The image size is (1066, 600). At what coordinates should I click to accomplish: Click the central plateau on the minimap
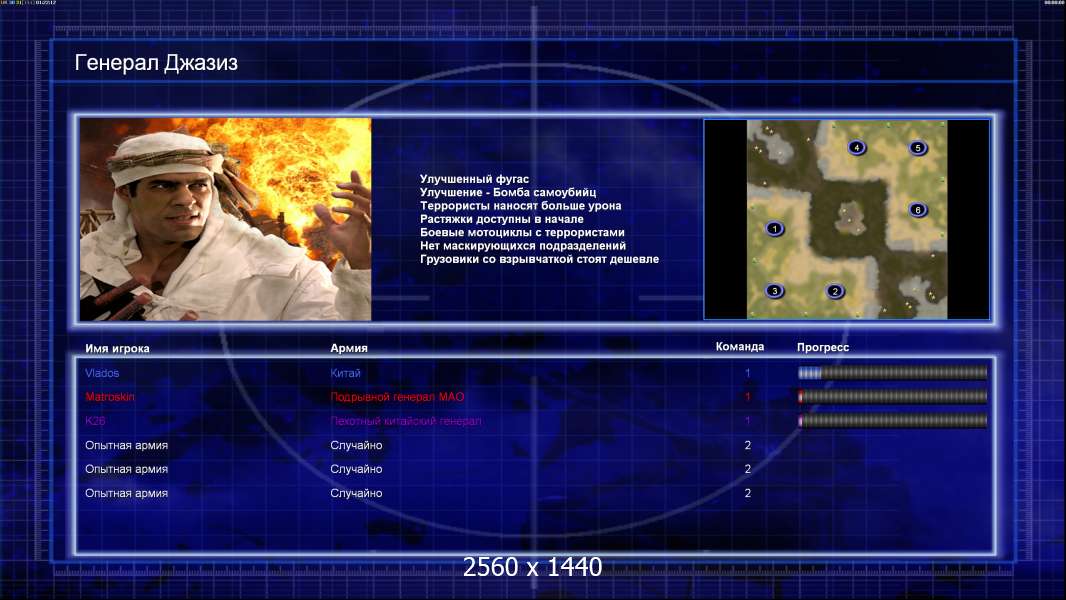tap(850, 217)
